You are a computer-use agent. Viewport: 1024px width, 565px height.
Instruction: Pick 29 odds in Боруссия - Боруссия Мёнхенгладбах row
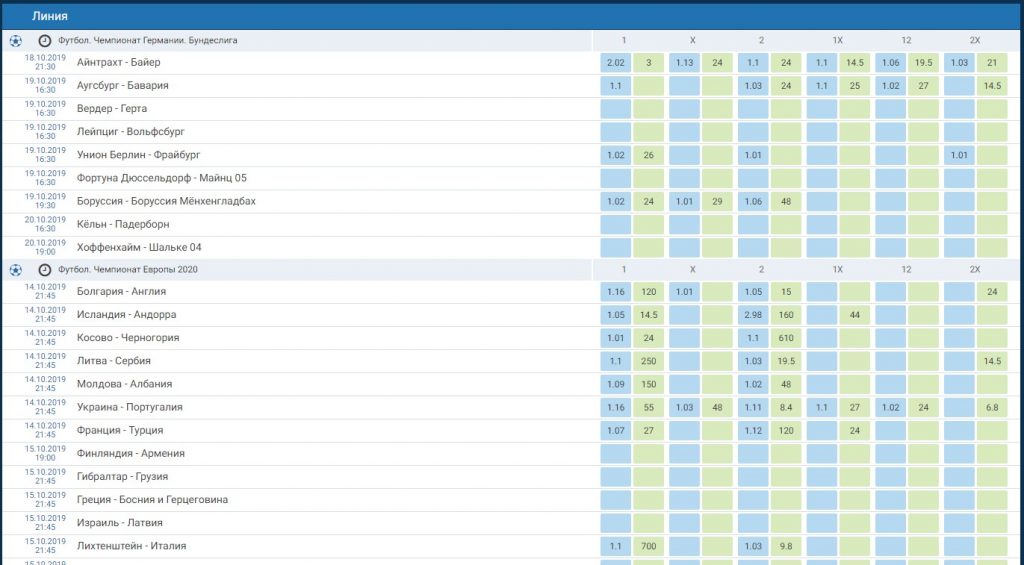pos(717,201)
